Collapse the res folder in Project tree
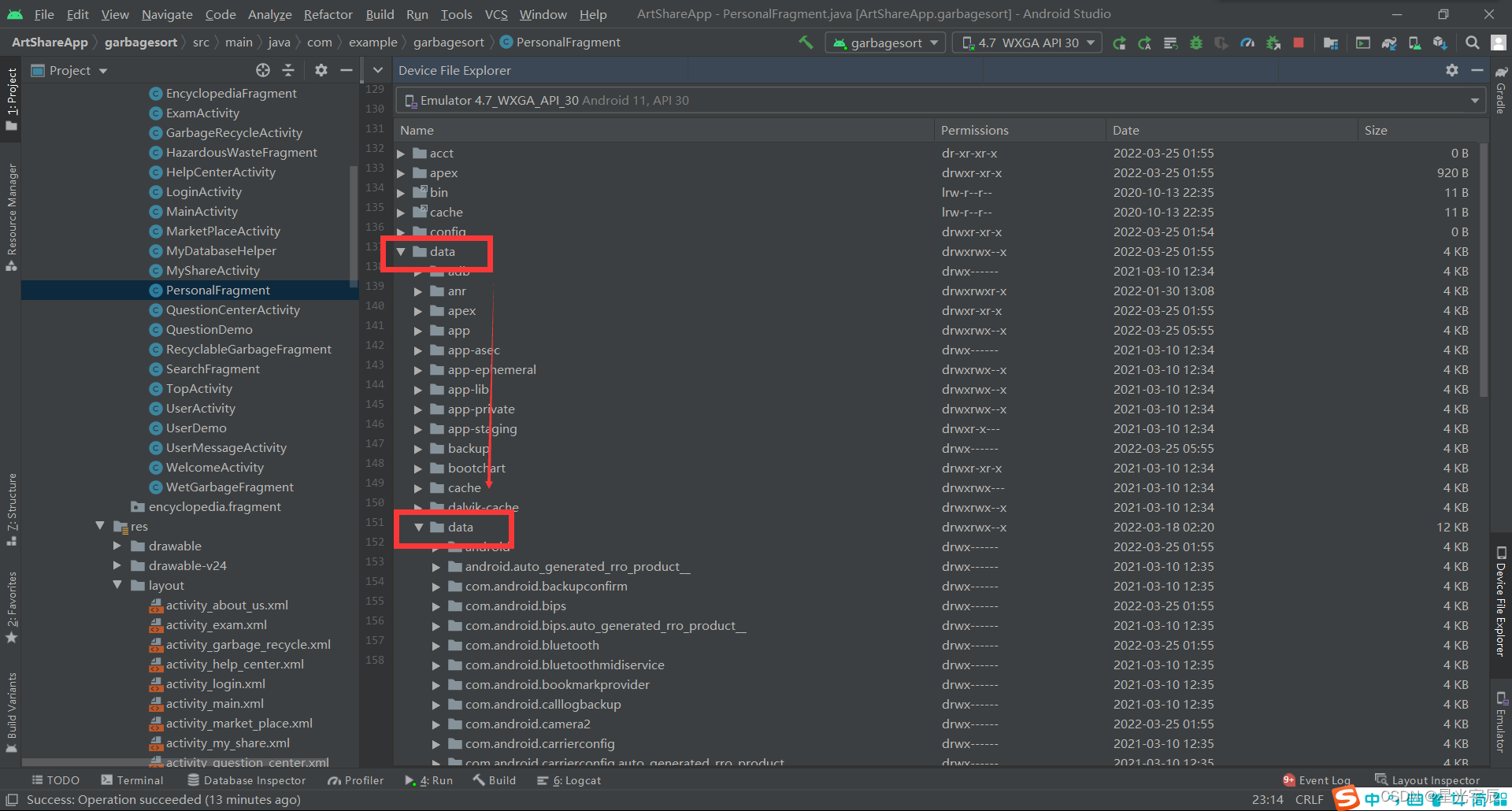Screen dimensions: 1512x811 [100, 526]
